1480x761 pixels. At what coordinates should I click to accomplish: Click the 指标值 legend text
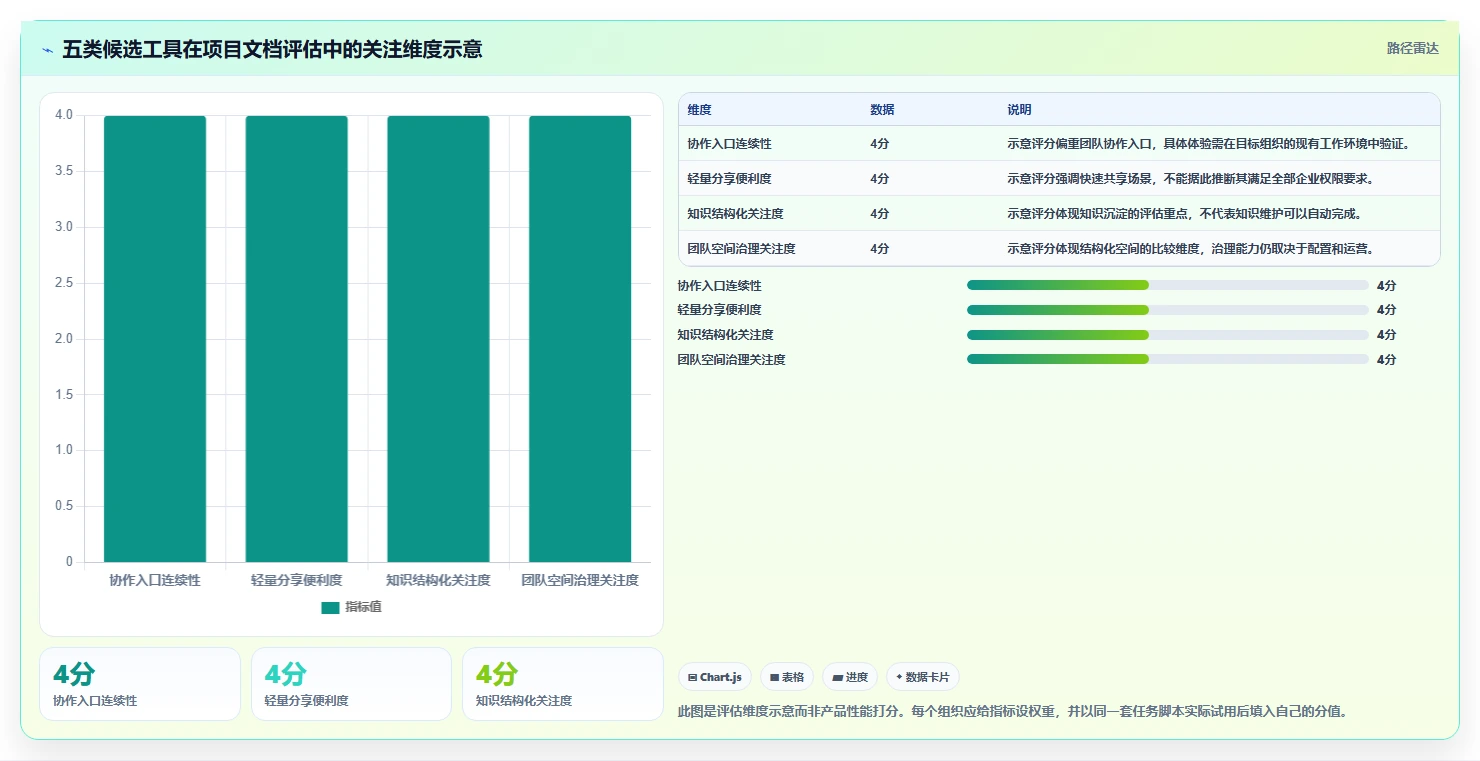[363, 607]
